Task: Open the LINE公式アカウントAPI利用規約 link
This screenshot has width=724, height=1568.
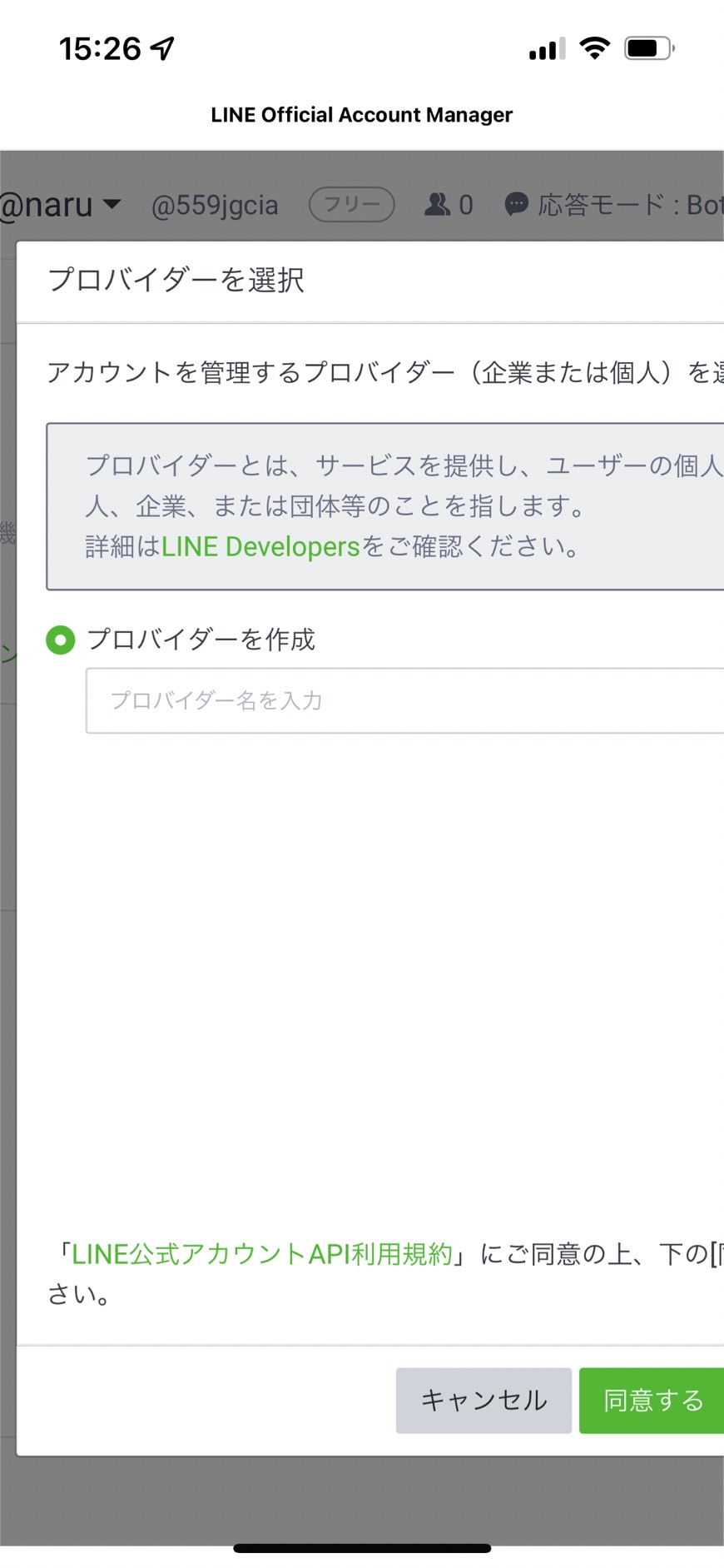Action: pyautogui.click(x=262, y=1254)
